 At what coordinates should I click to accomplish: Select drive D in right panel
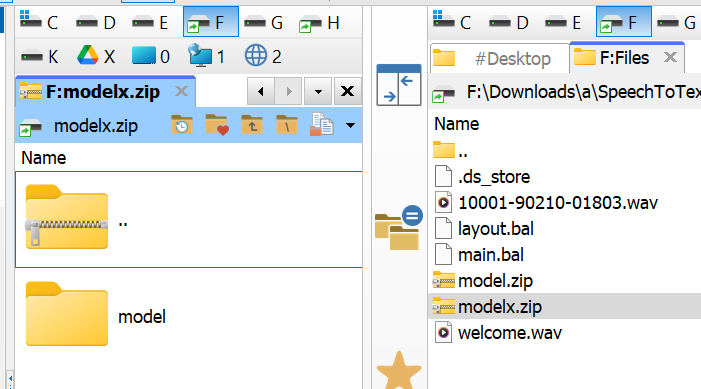coord(509,22)
